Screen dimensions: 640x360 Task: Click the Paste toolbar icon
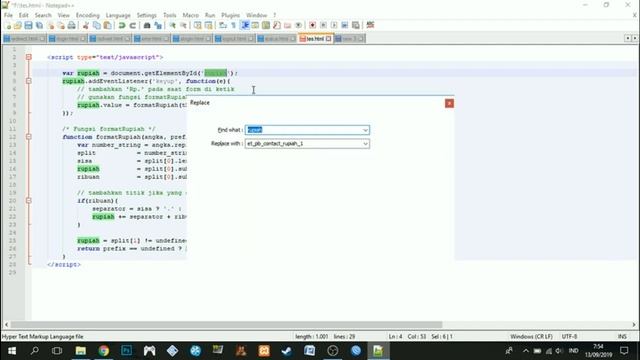pos(107,25)
